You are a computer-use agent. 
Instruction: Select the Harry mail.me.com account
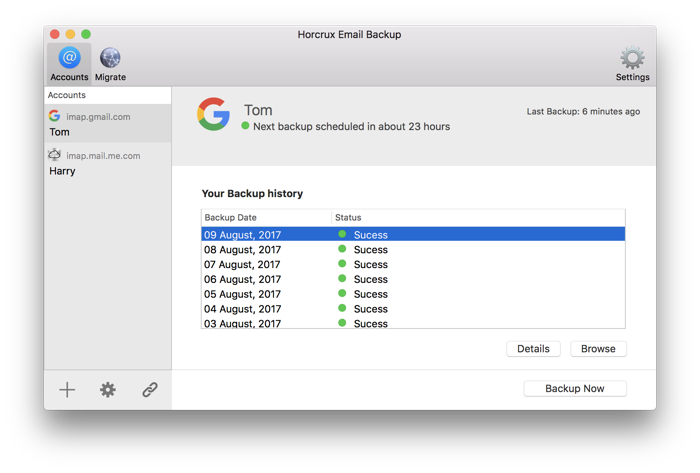pos(108,162)
